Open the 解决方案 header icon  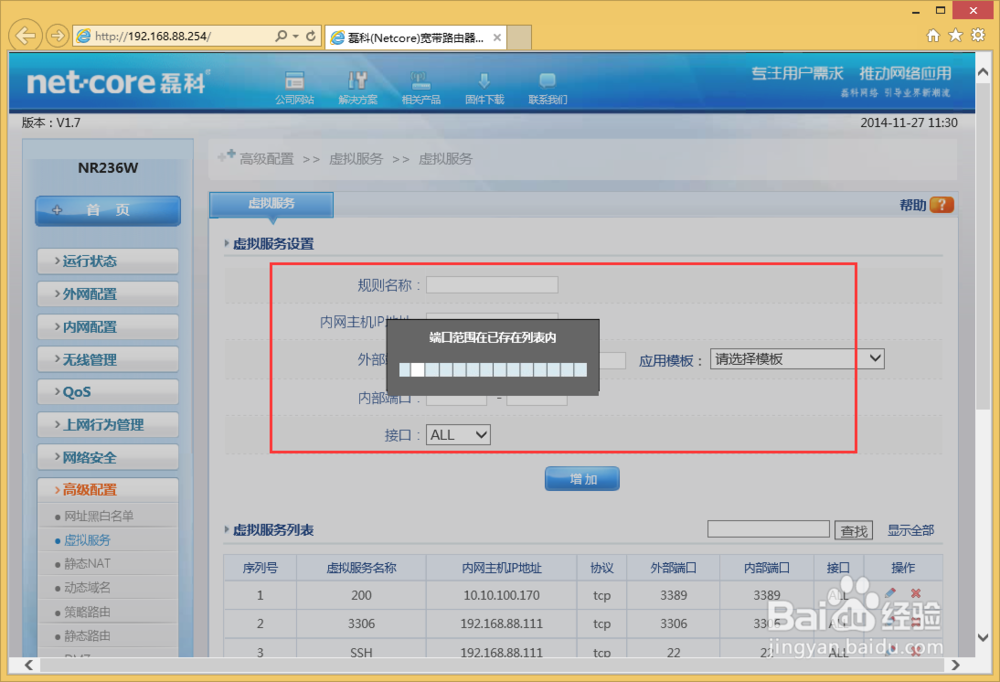click(358, 87)
